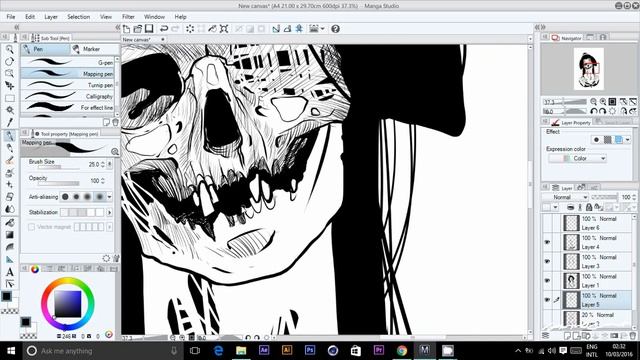Click the Redo arrow
Viewport: 640px width, 360px height.
pos(175,29)
